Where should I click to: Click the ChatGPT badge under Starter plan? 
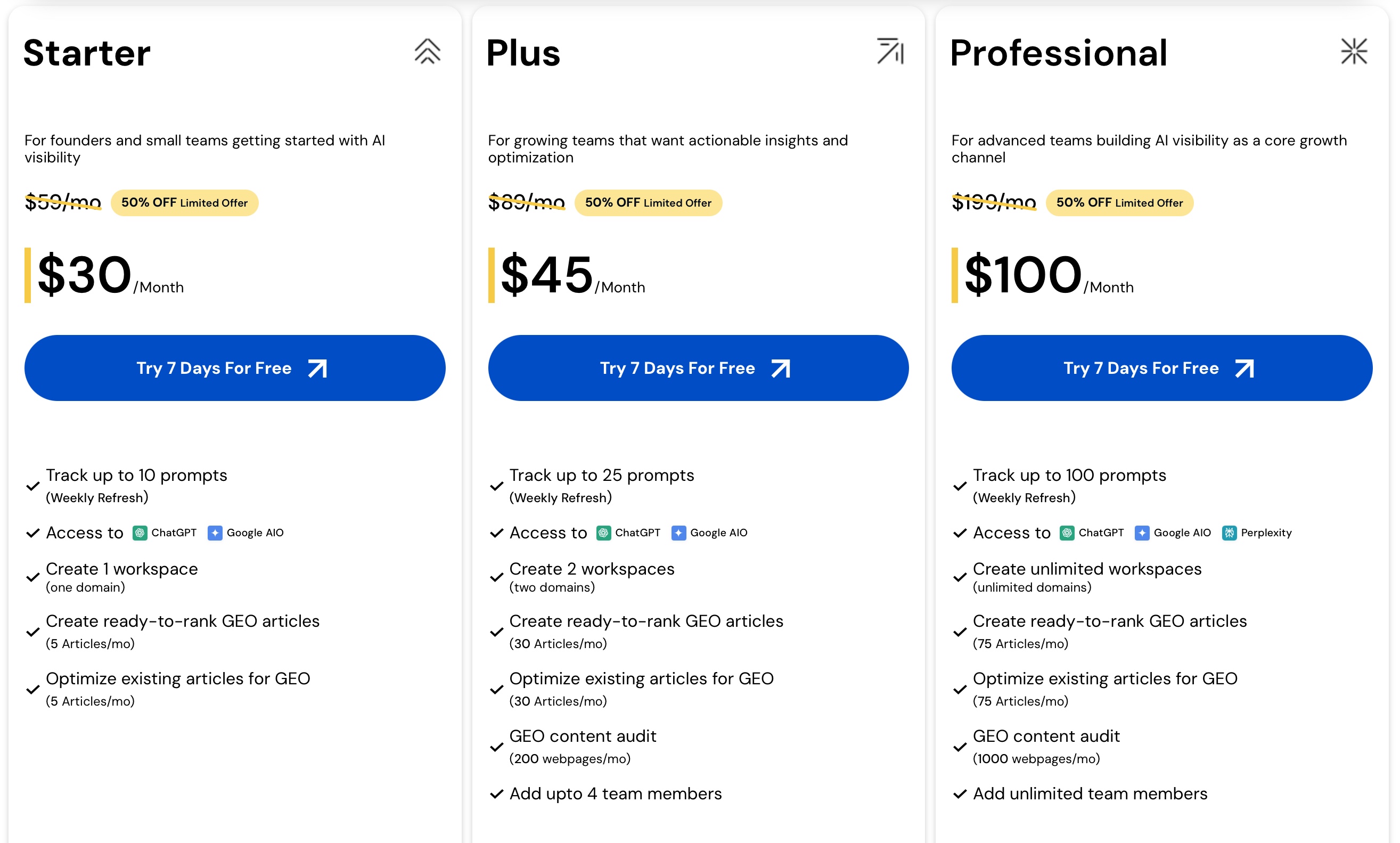point(164,533)
